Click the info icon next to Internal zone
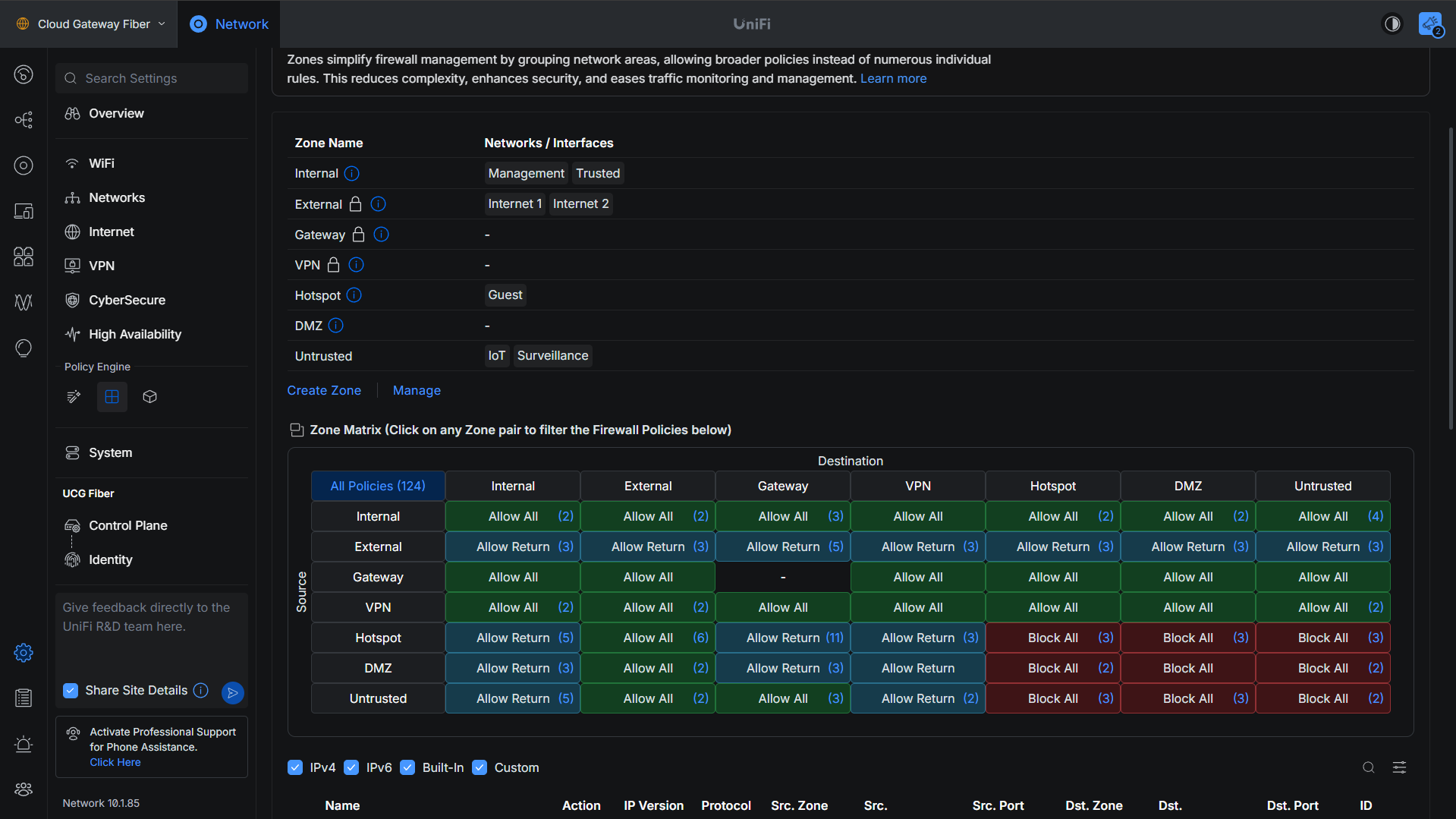The width and height of the screenshot is (1456, 819). point(352,174)
